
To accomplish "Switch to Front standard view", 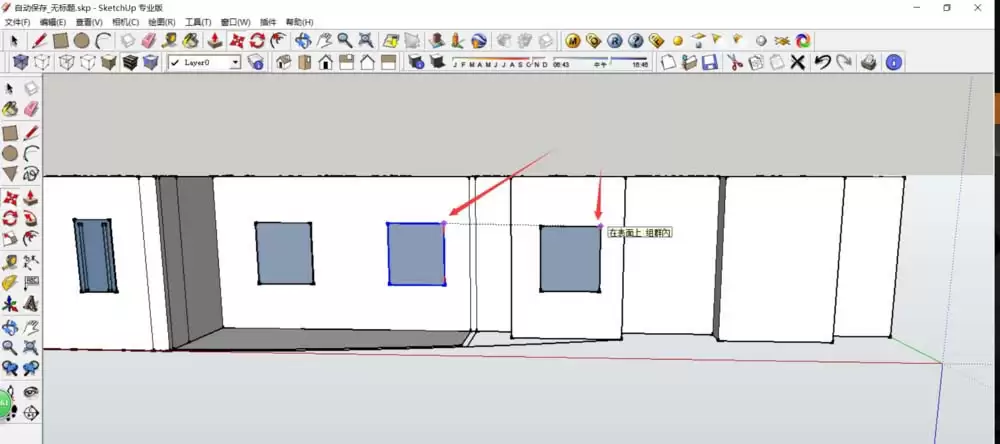I will tap(325, 62).
